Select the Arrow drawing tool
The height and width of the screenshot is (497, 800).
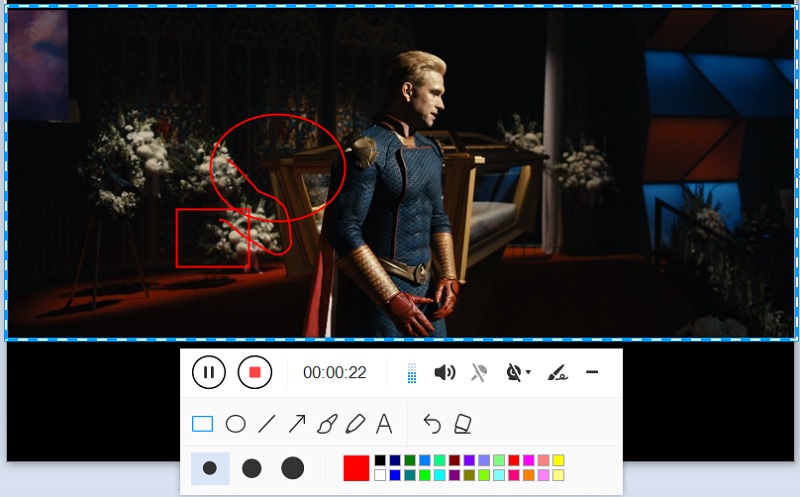(297, 424)
